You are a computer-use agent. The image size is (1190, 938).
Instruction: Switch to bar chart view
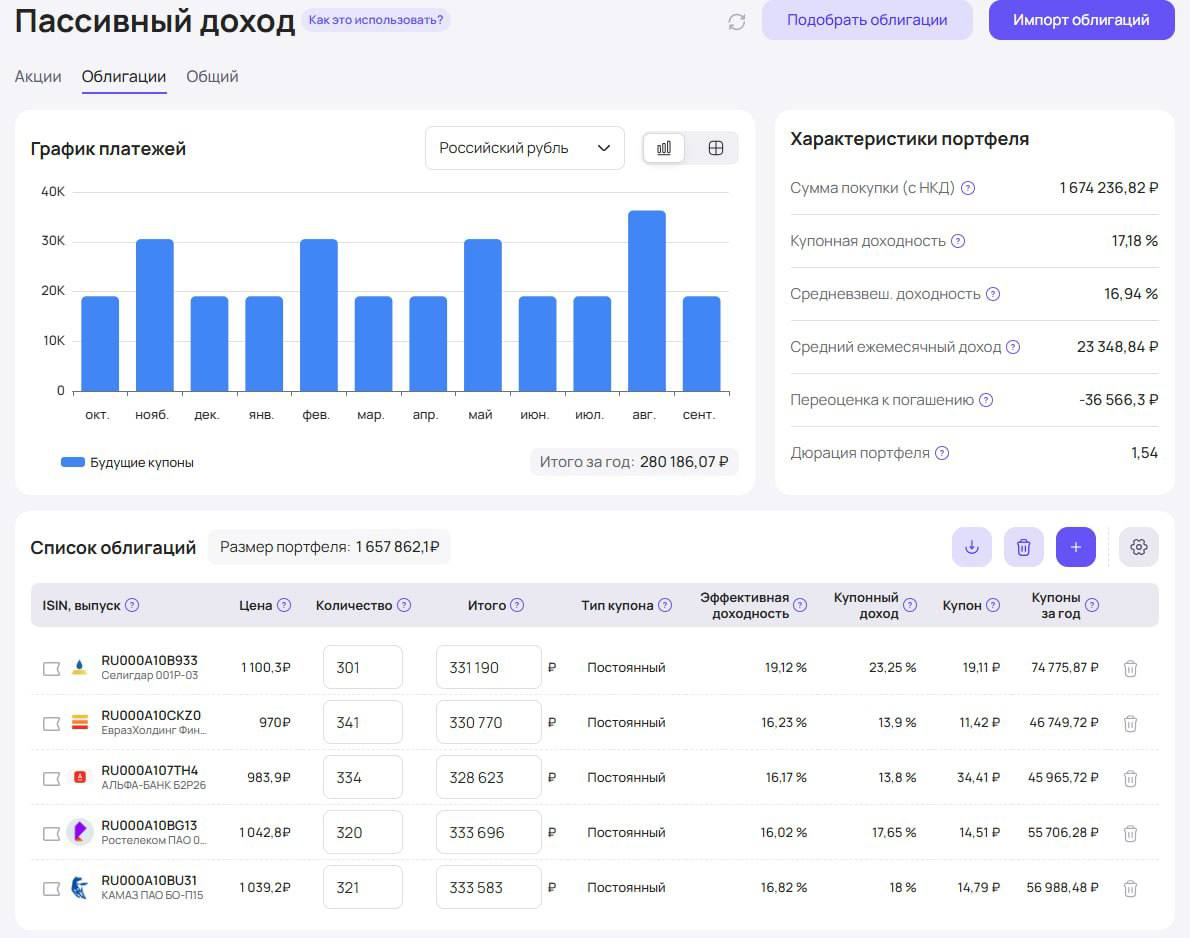pyautogui.click(x=664, y=148)
